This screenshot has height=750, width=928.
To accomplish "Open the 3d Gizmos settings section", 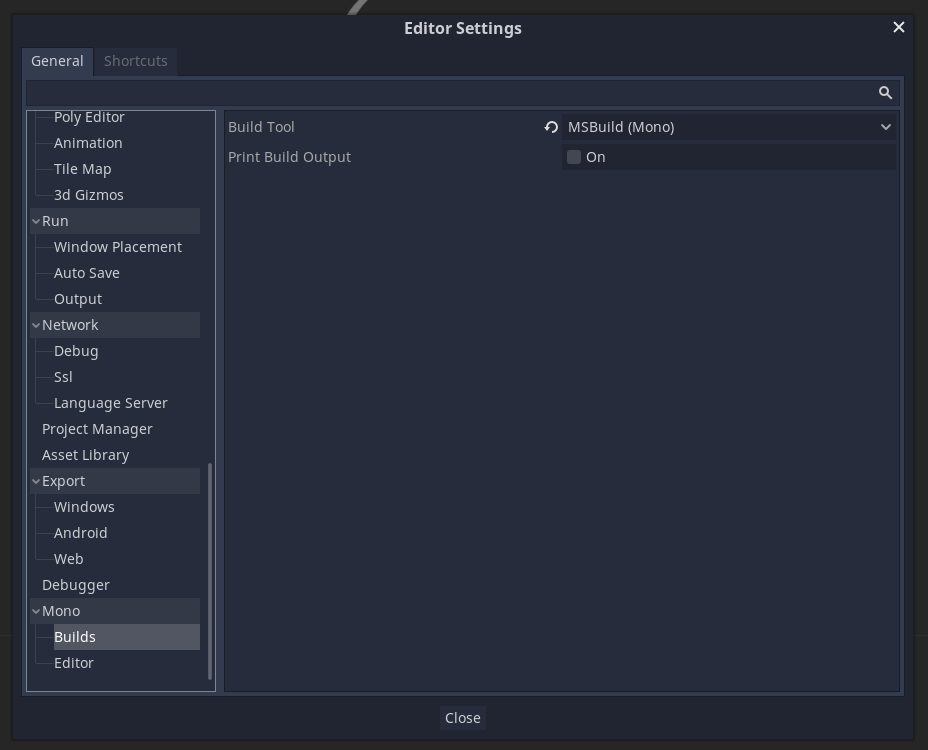I will click(88, 194).
